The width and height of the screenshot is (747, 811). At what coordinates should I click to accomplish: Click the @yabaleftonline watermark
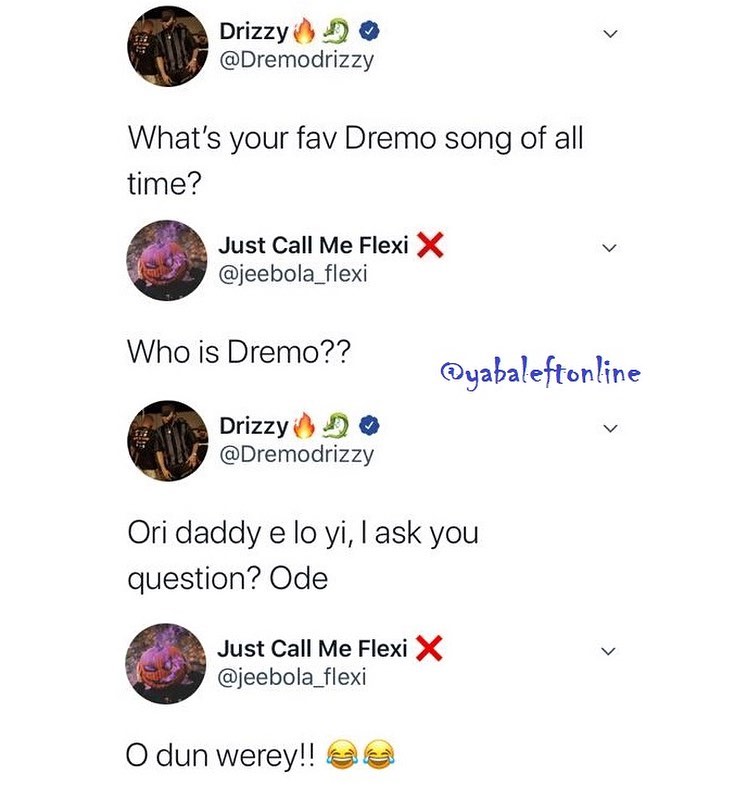point(540,373)
